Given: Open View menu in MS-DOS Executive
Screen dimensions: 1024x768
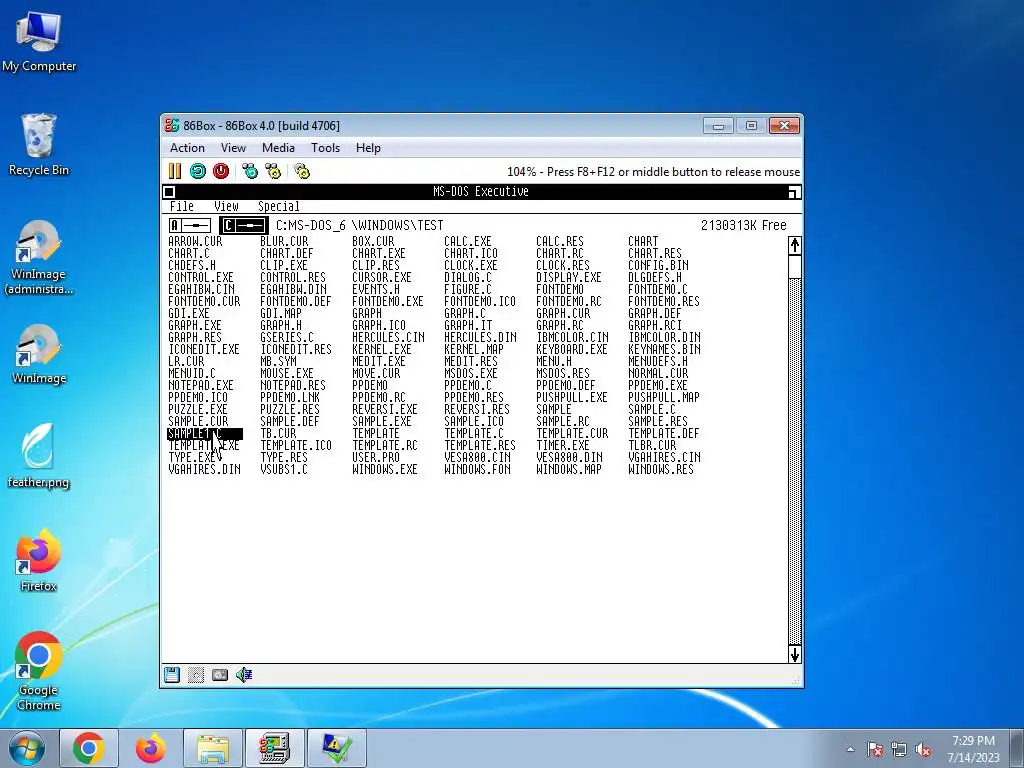Looking at the screenshot, I should (x=226, y=206).
